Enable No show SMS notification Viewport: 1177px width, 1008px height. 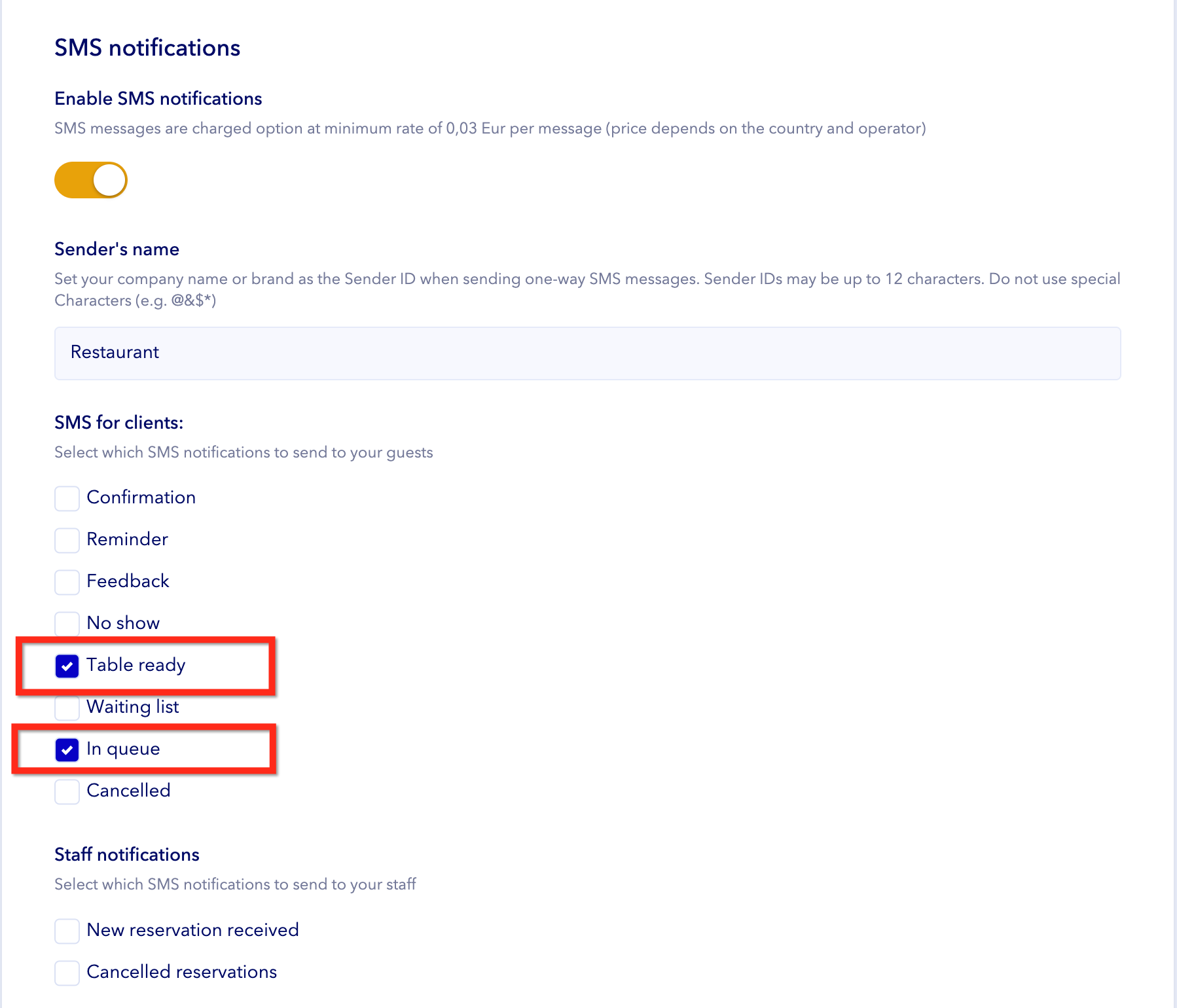click(67, 623)
